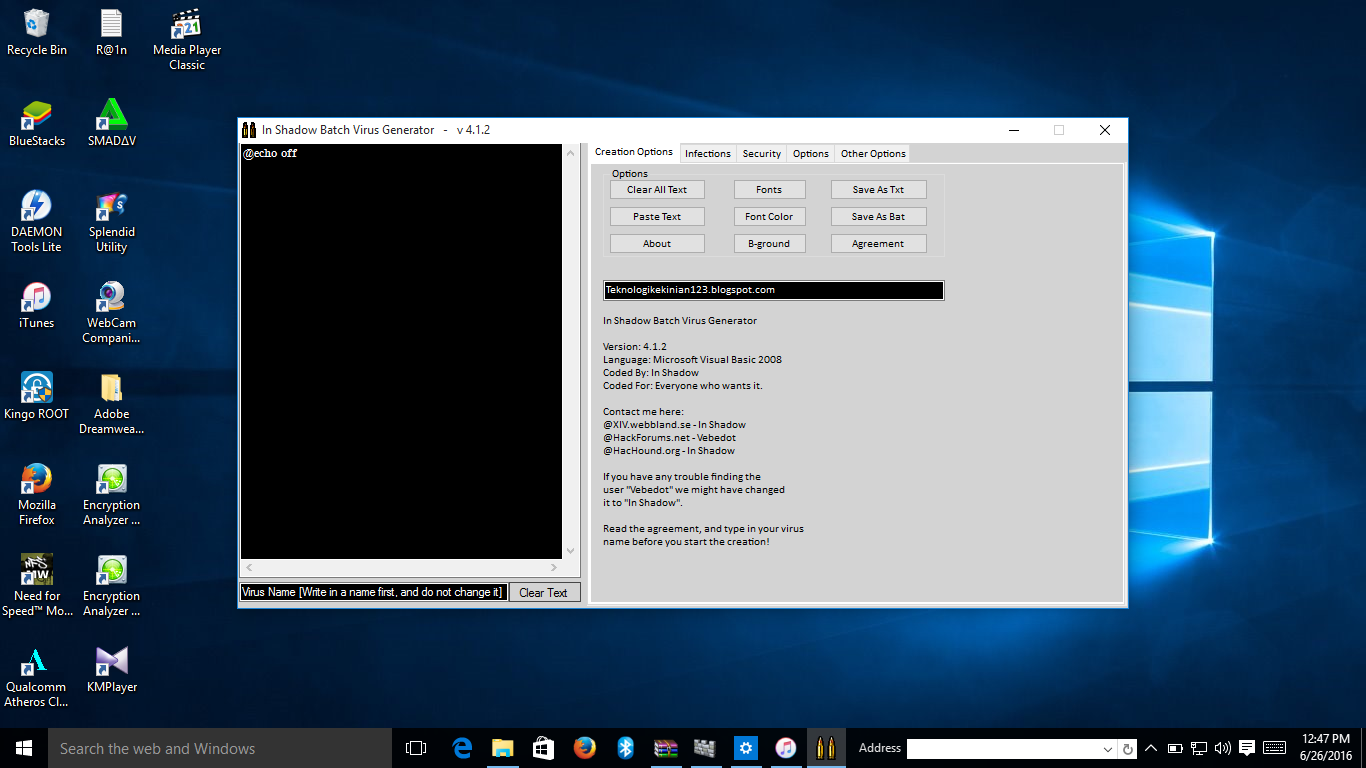The height and width of the screenshot is (768, 1366).
Task: Open the About button
Action: (x=657, y=243)
